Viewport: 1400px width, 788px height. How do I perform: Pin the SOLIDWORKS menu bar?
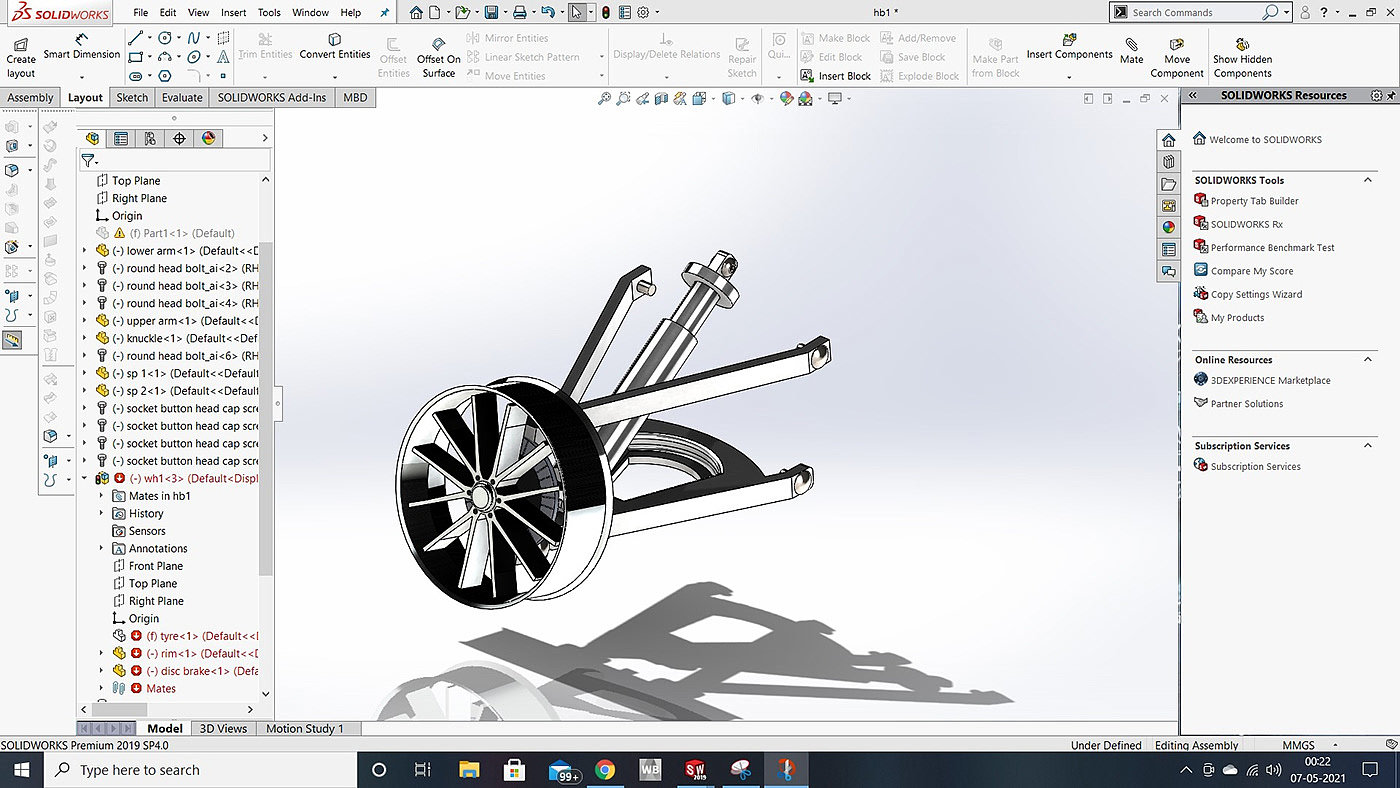pos(386,13)
